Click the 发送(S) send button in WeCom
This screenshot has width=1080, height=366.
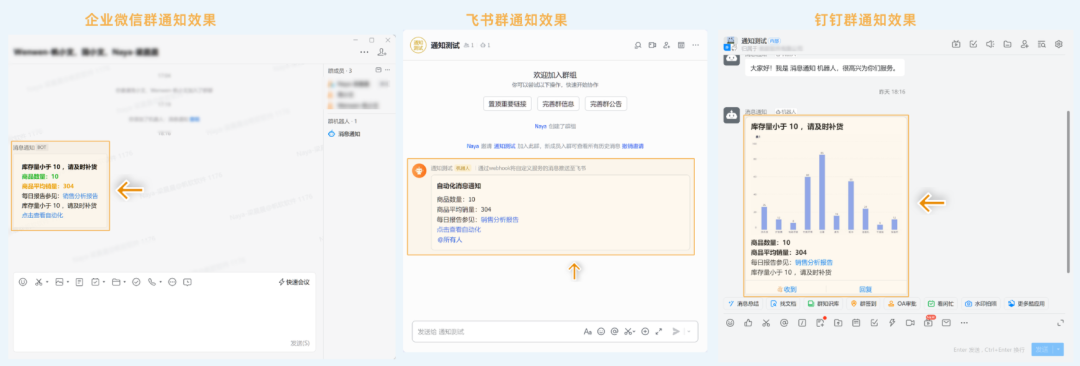tap(300, 343)
